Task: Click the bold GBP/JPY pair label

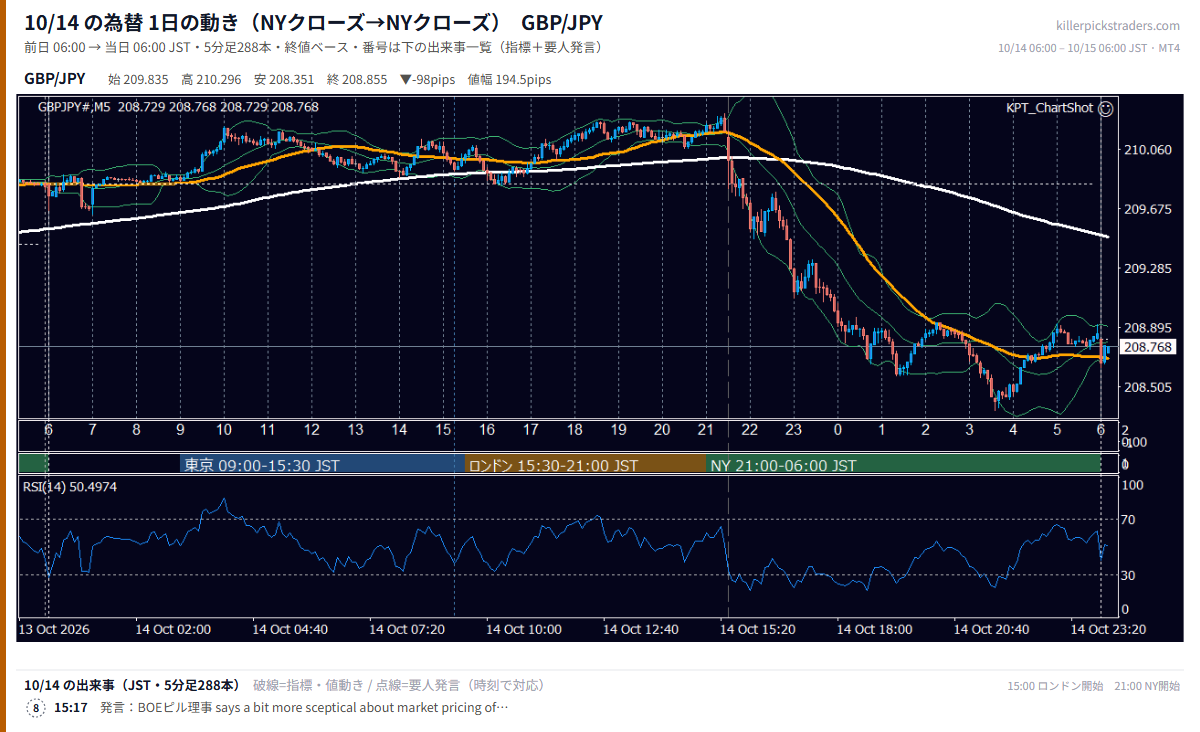Action: click(55, 79)
